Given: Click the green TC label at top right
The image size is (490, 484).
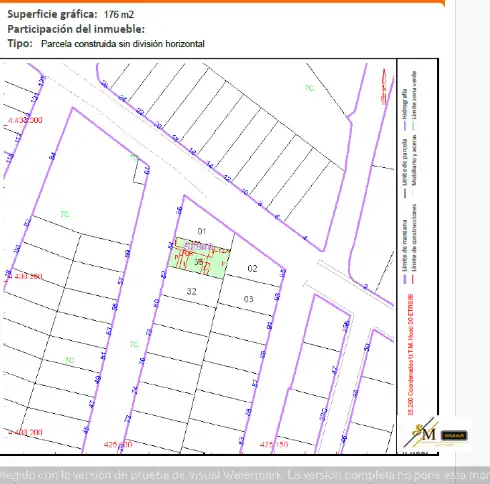Looking at the screenshot, I should 310,88.
